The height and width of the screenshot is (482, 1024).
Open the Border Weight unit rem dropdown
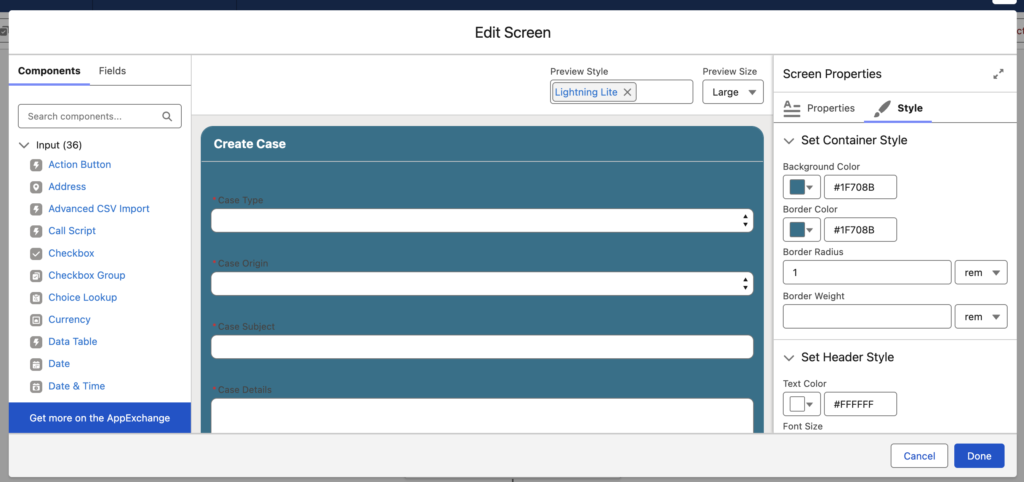pyautogui.click(x=981, y=316)
